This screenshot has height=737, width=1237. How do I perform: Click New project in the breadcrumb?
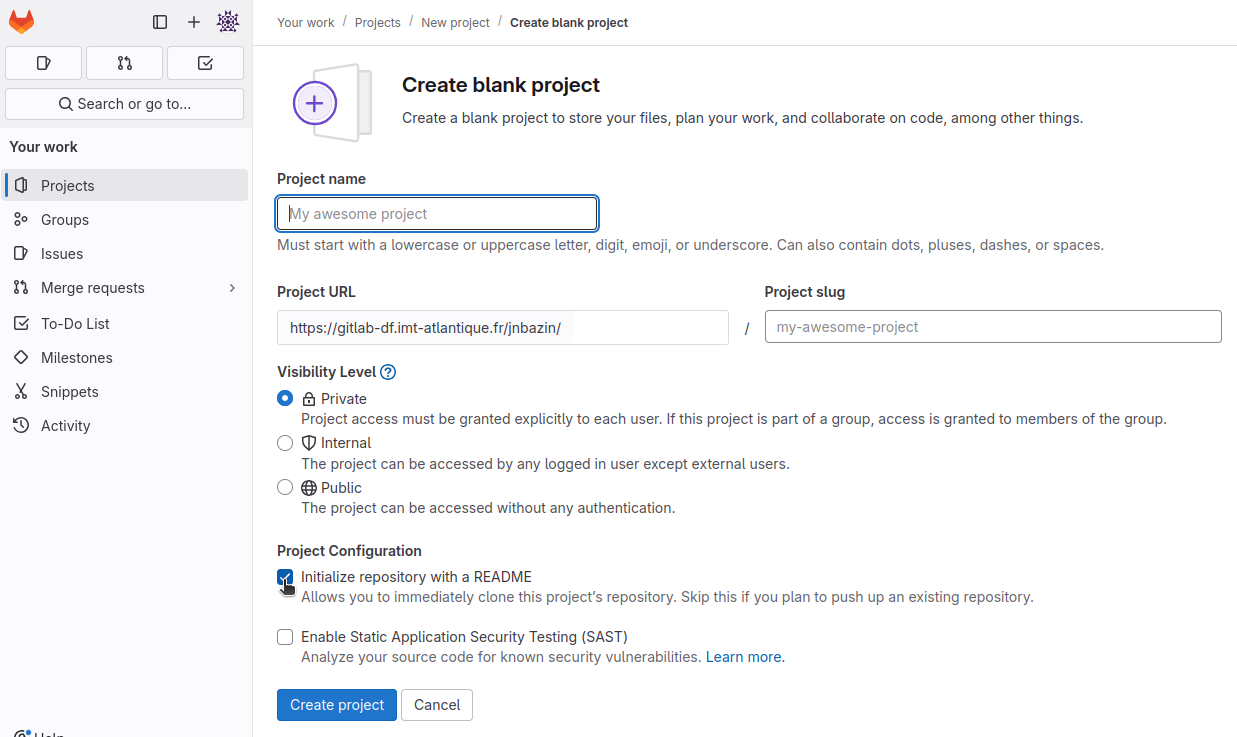click(x=455, y=22)
